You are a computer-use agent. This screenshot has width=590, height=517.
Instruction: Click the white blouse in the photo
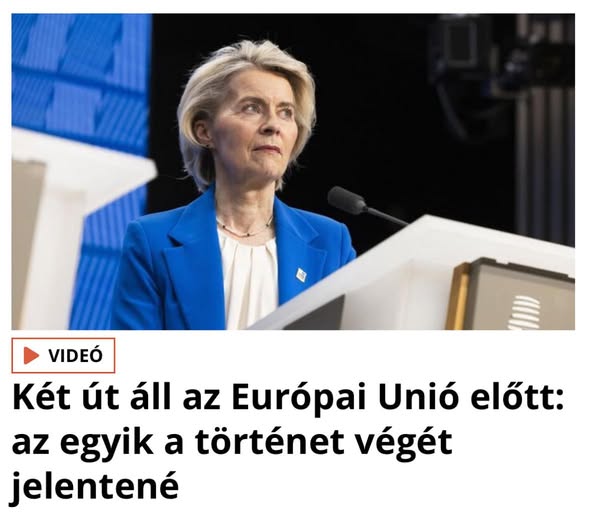248,275
